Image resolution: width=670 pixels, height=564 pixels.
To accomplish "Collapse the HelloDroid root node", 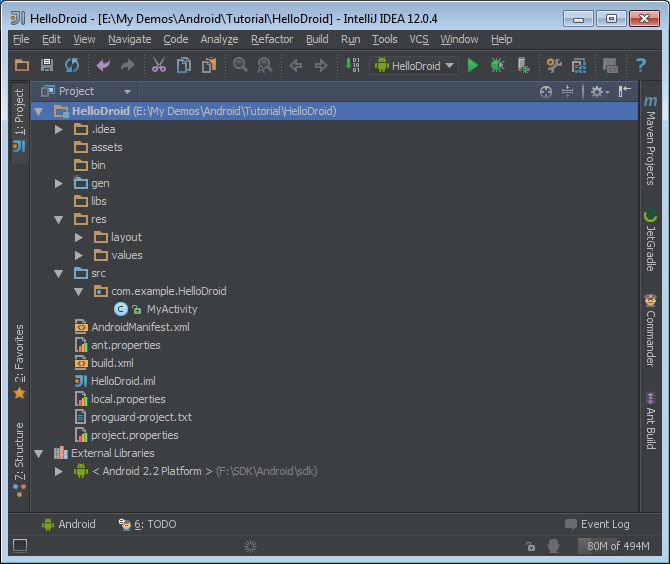I will (x=39, y=112).
